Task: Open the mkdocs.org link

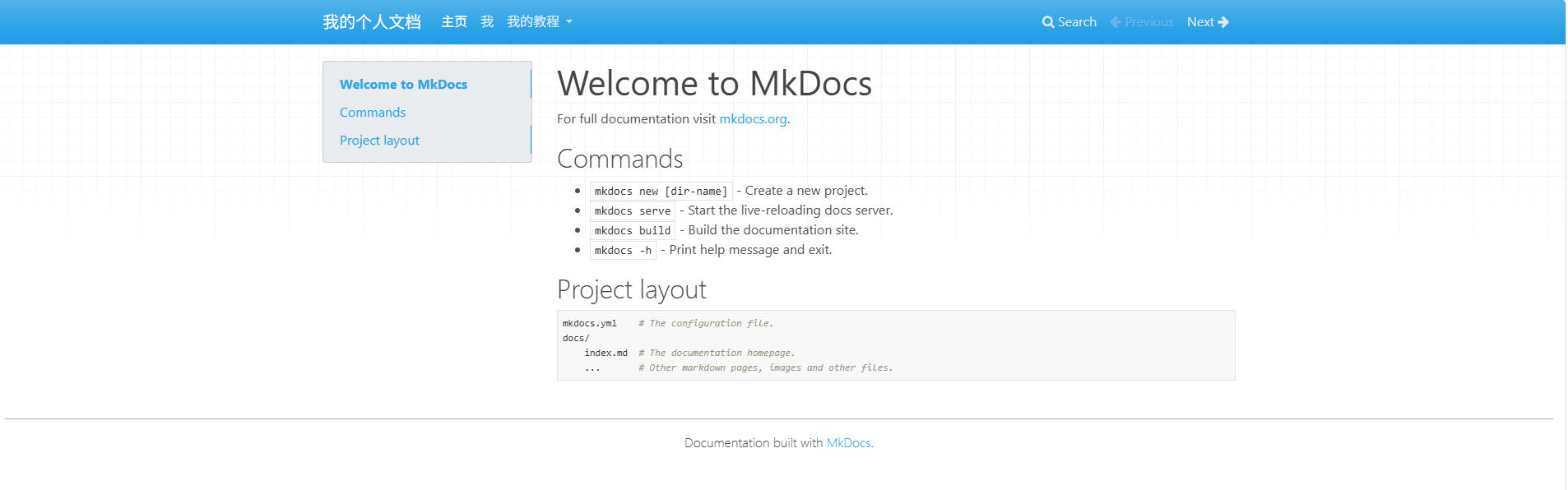Action: 753,119
